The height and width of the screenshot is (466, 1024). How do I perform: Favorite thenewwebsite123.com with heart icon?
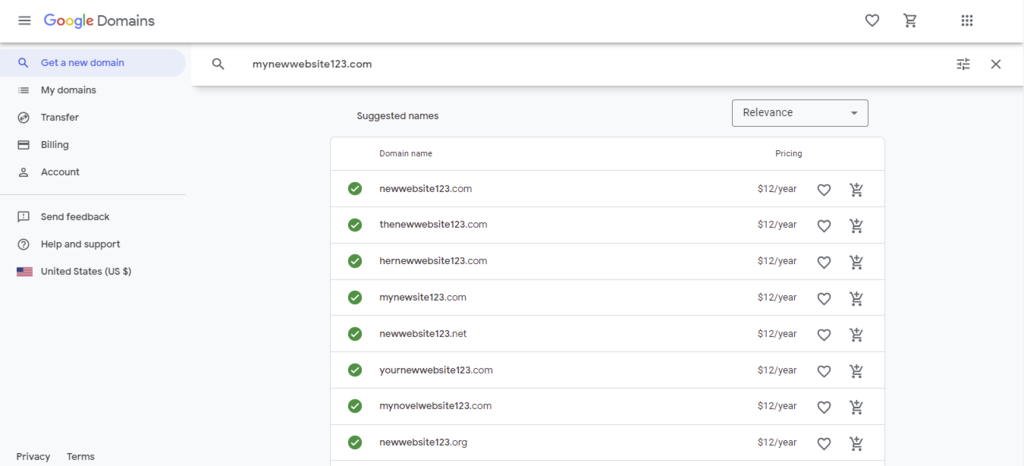[824, 226]
